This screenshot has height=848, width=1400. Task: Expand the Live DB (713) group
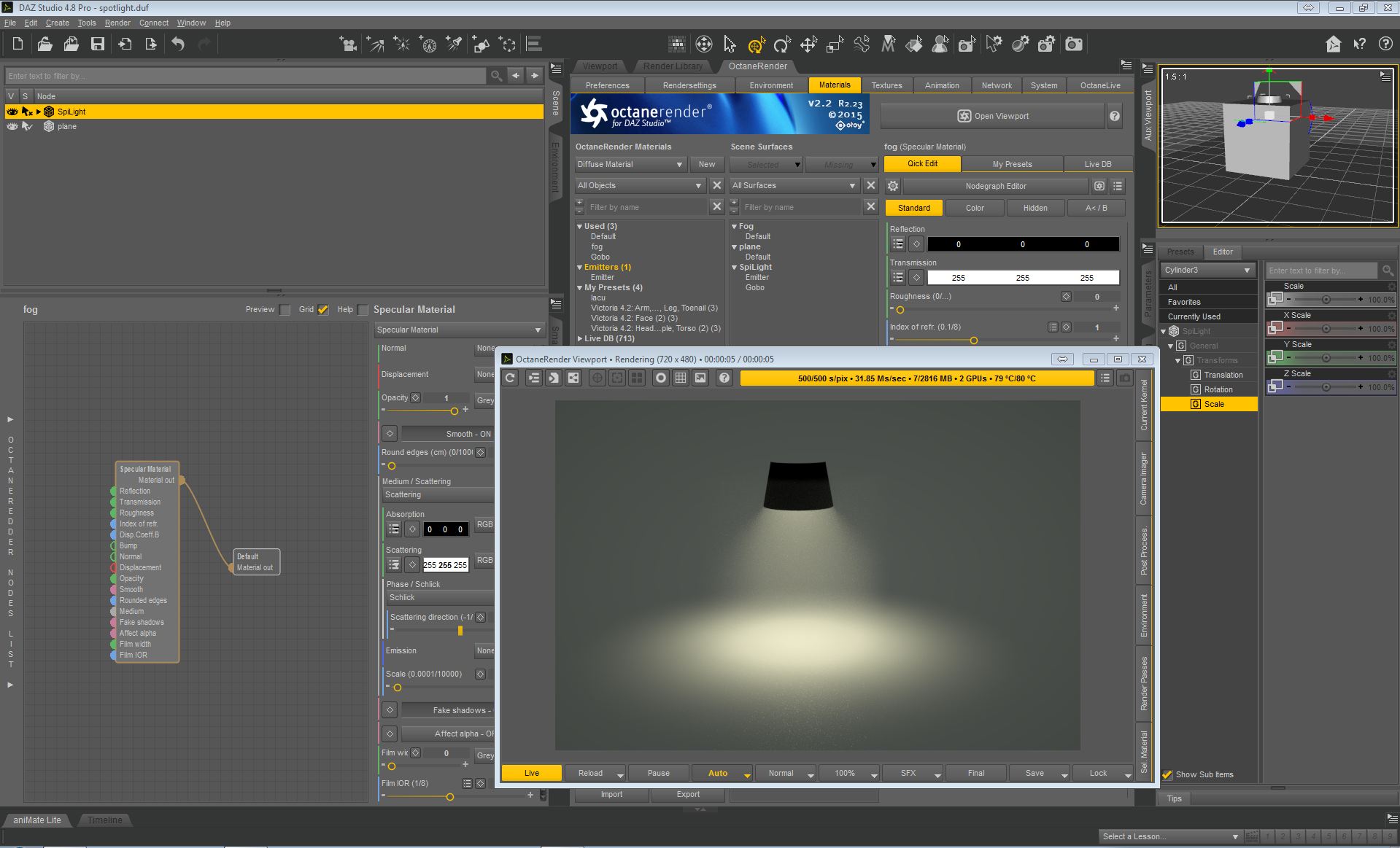580,339
